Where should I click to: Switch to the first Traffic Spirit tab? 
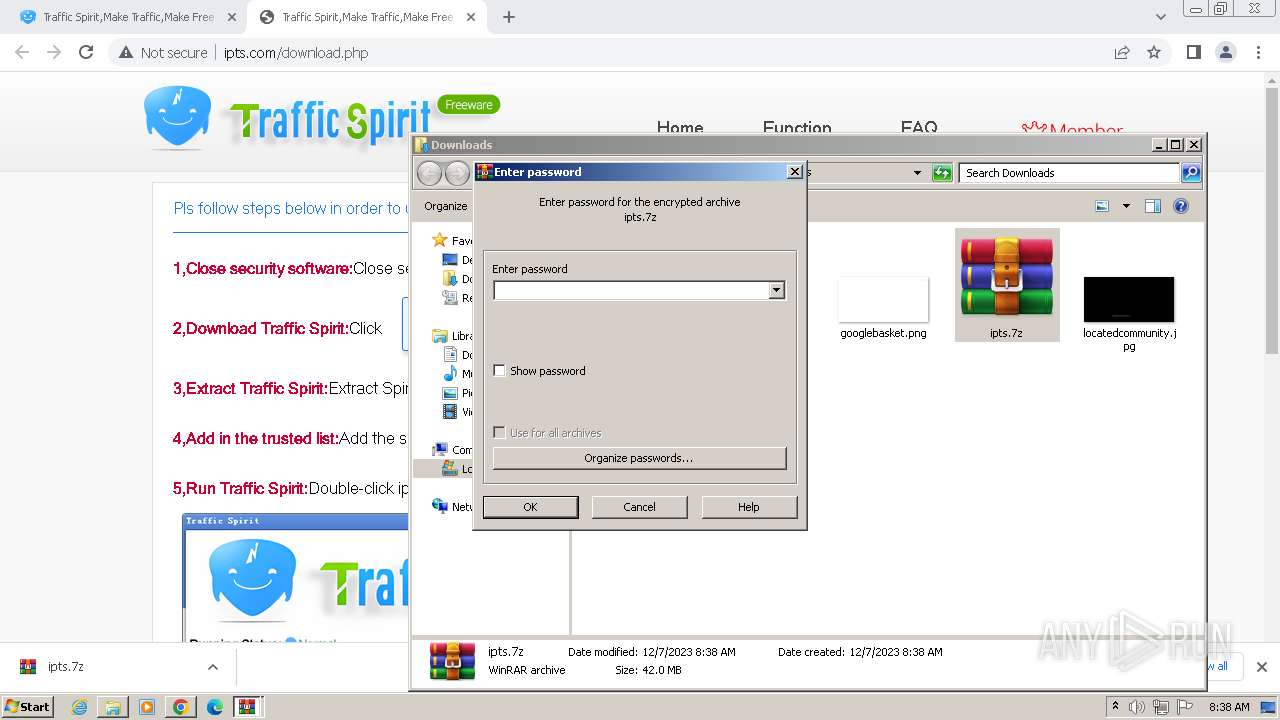(128, 17)
